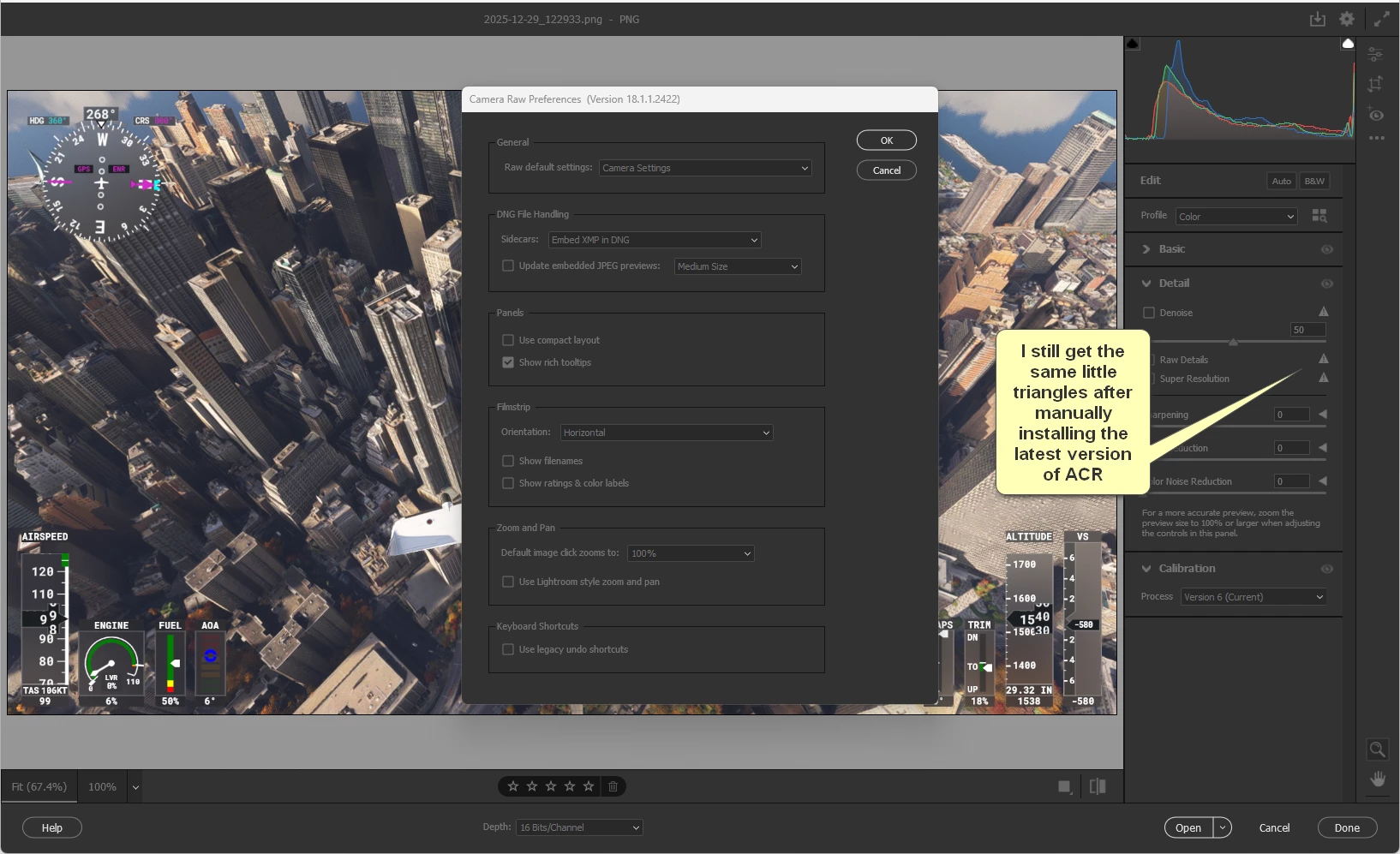
Task: Open the arrow menu beside Open button
Action: [1223, 827]
